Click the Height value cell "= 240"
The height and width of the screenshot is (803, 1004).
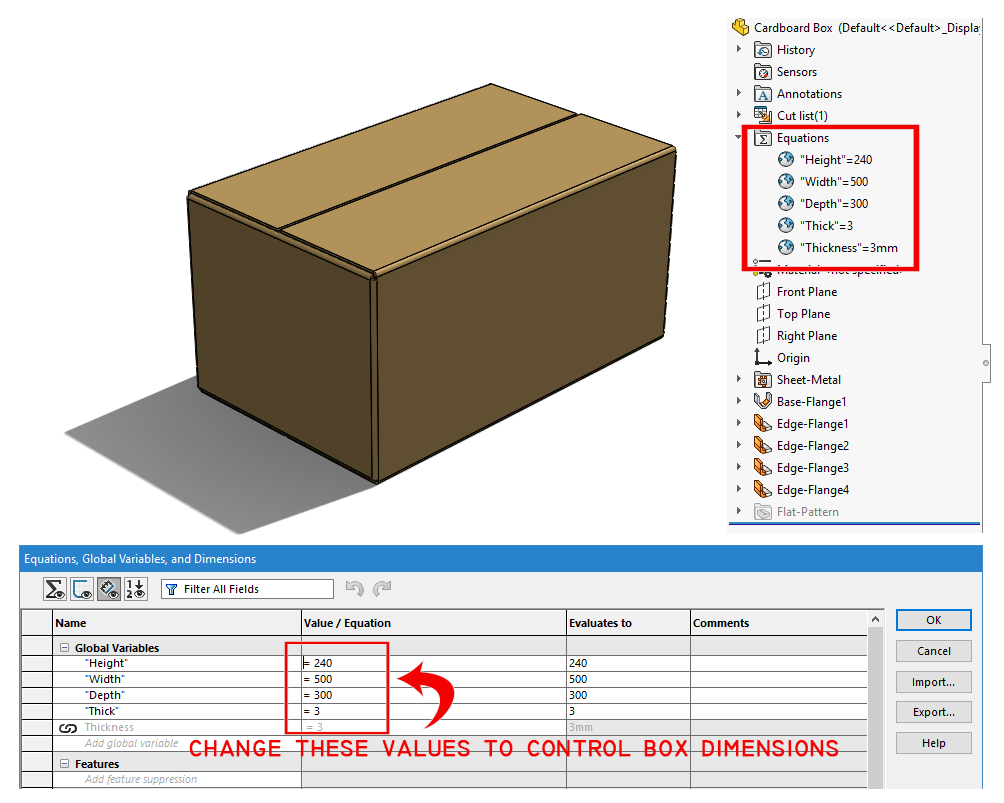pos(433,663)
